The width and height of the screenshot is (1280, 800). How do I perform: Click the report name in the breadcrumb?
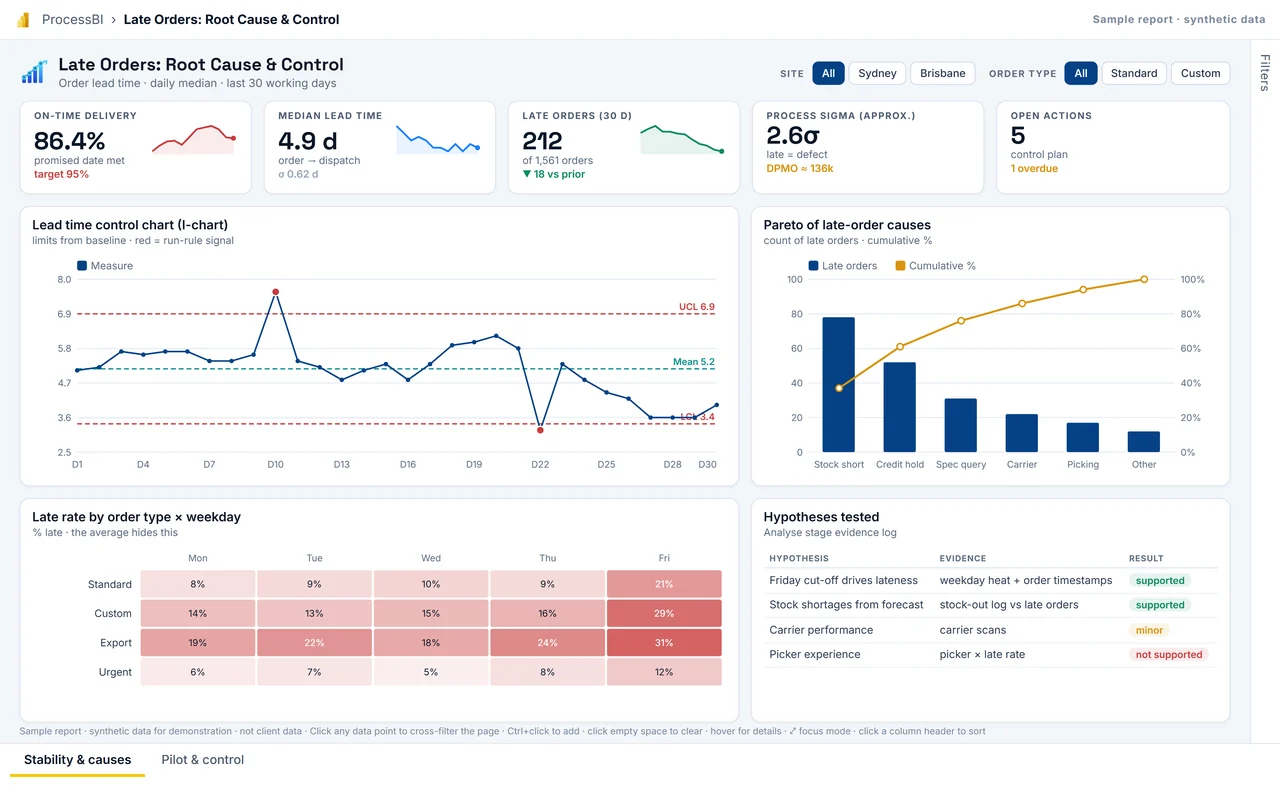tap(231, 20)
